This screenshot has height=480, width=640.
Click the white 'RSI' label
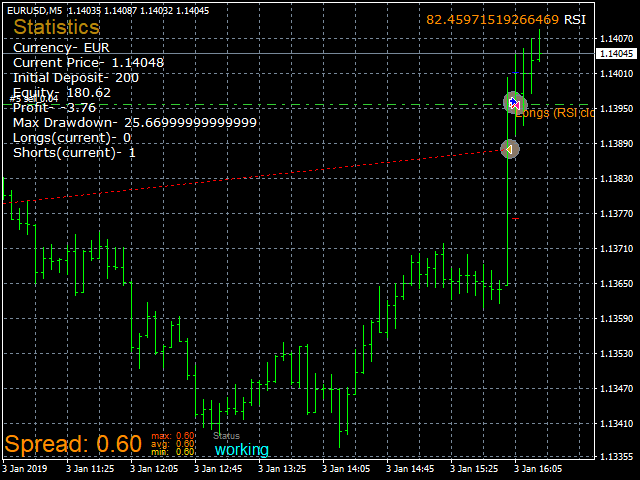click(x=575, y=20)
